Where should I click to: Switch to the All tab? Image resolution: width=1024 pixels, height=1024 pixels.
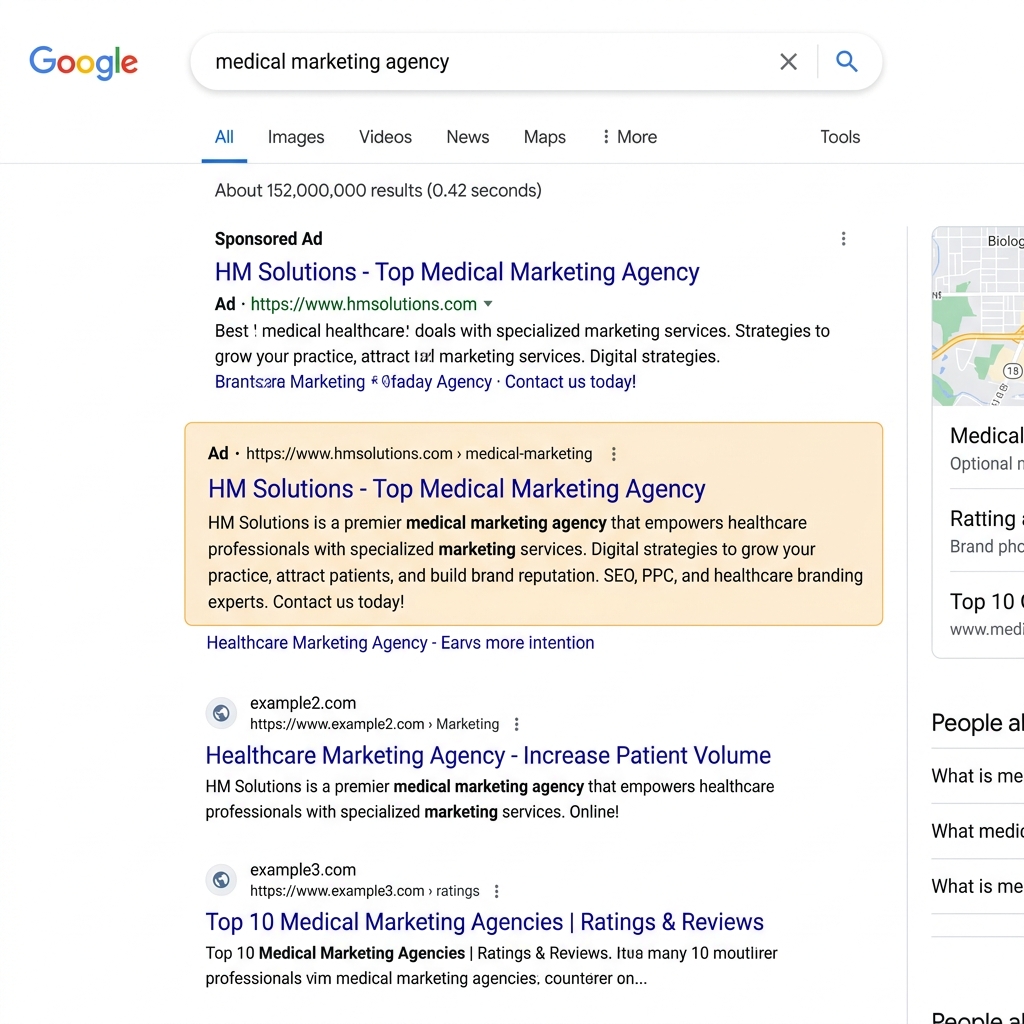[x=224, y=137]
